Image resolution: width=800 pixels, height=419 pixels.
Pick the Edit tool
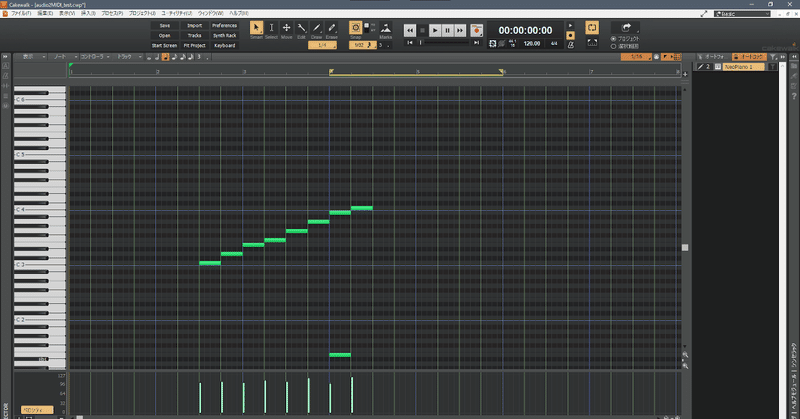pyautogui.click(x=302, y=29)
